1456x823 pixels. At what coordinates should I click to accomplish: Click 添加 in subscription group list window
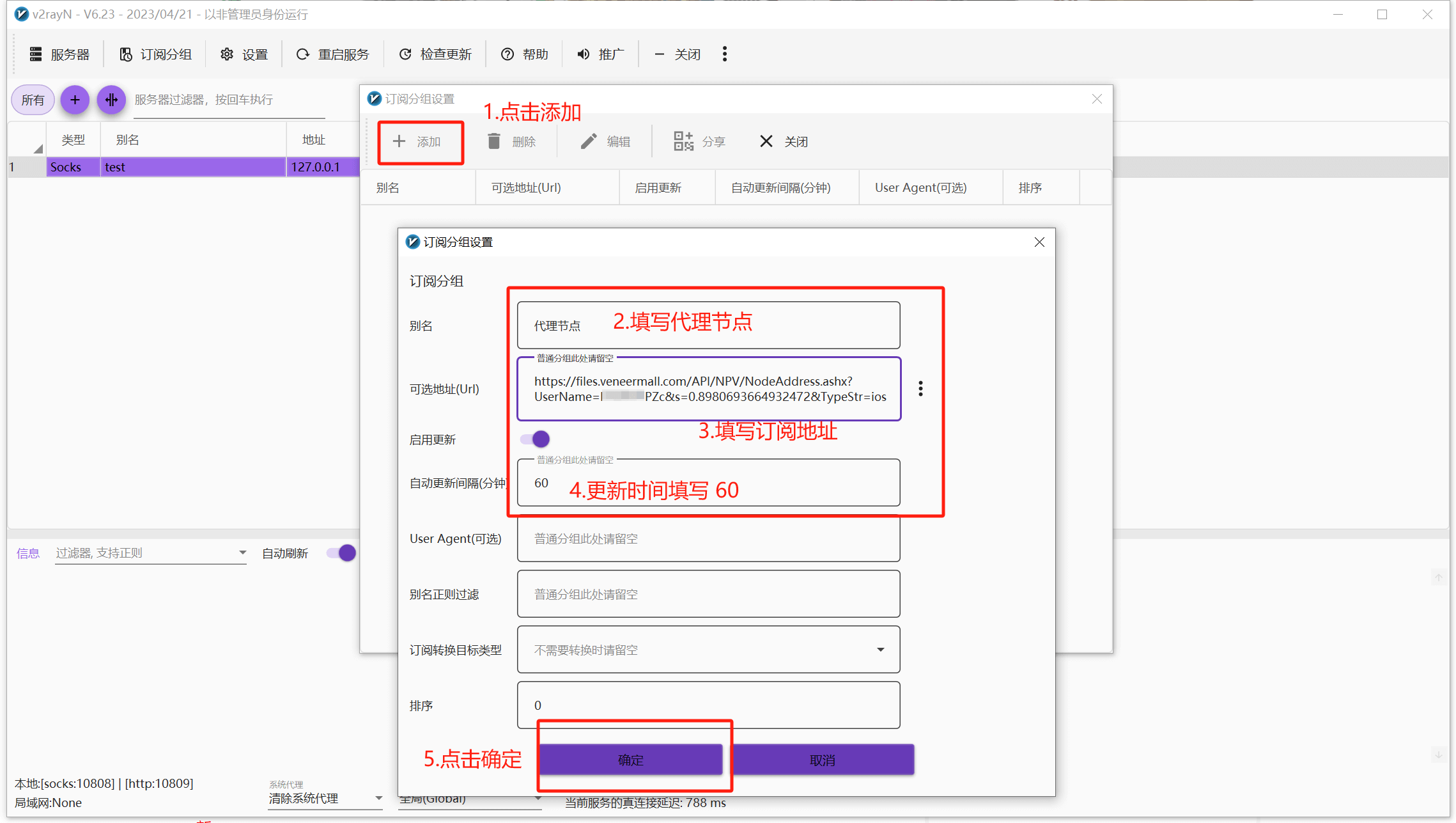click(418, 141)
